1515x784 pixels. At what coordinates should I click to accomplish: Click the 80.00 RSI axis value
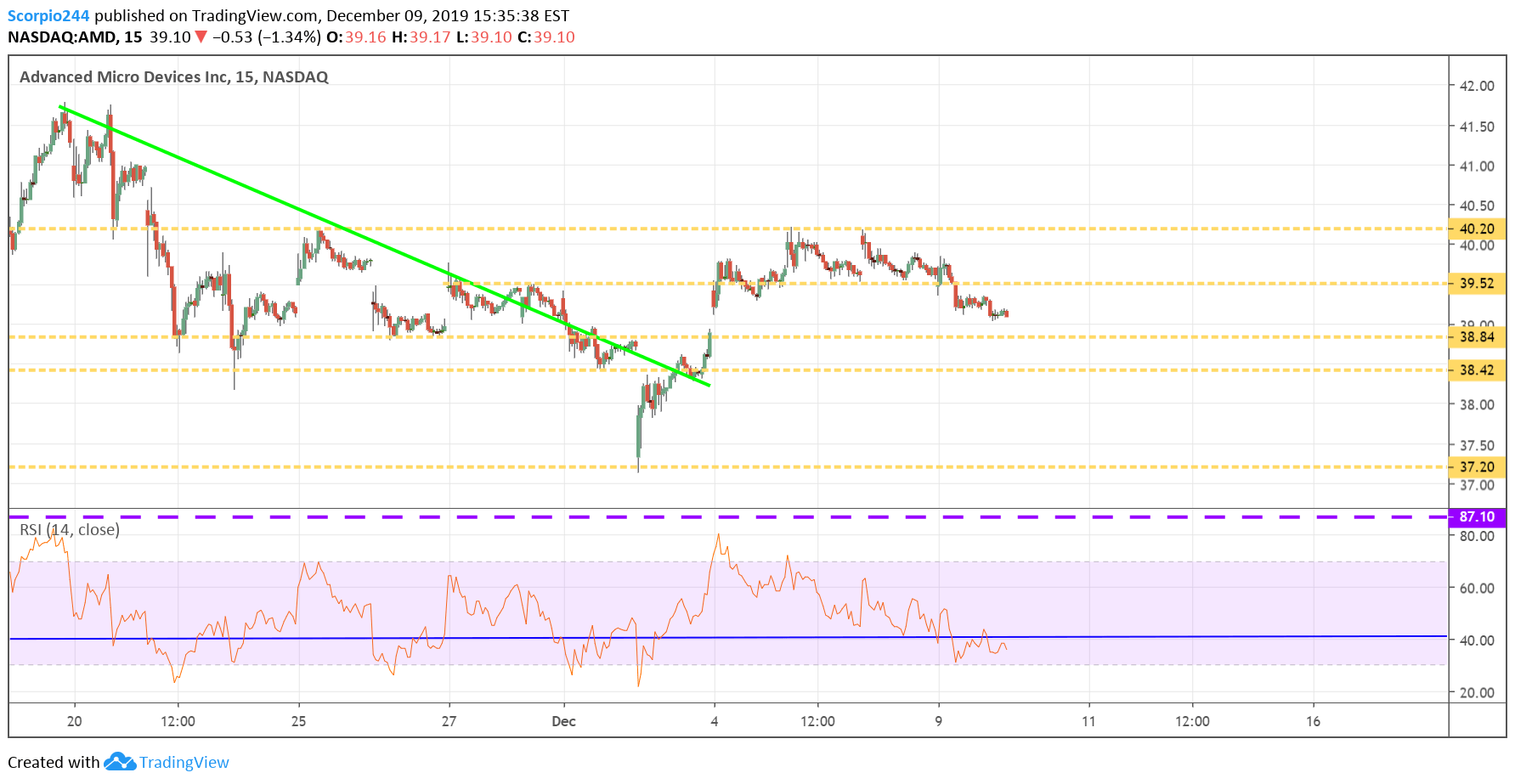(1477, 536)
